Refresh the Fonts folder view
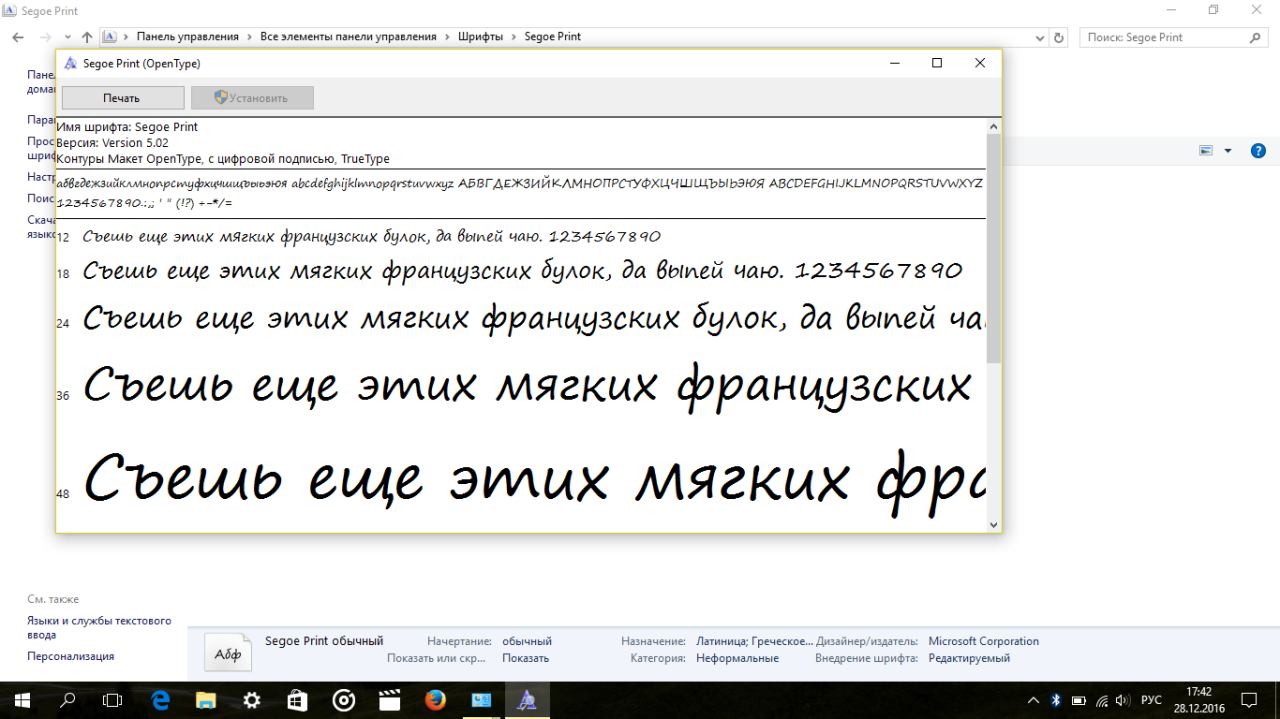 click(x=1060, y=37)
